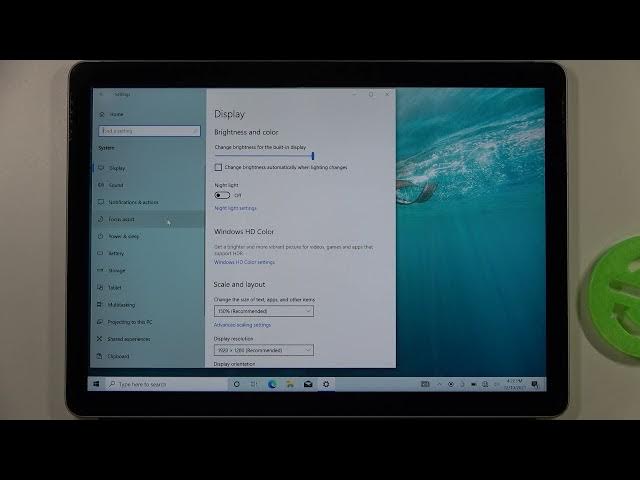This screenshot has height=480, width=640.
Task: Launch Microsoft Edge from the taskbar
Action: pos(272,384)
